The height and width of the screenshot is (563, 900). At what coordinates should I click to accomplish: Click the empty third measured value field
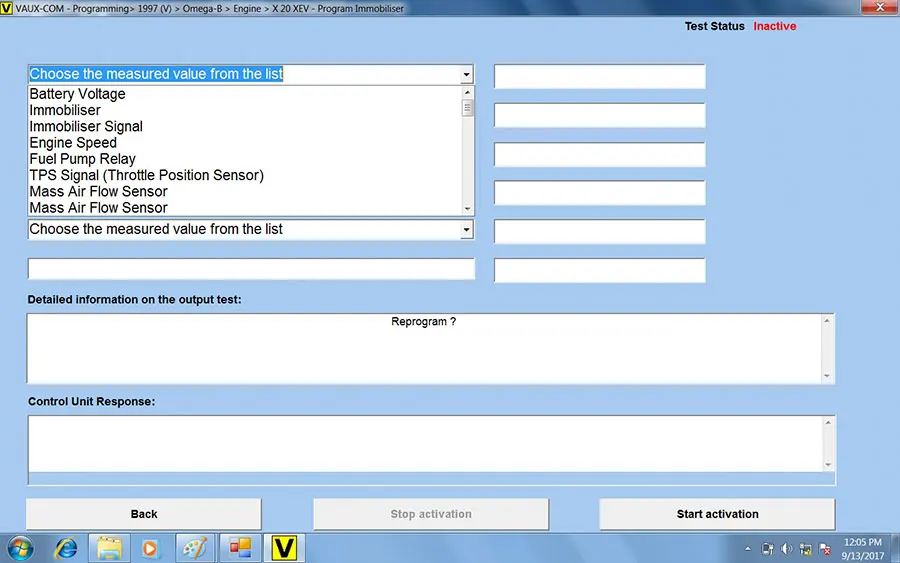pos(251,269)
